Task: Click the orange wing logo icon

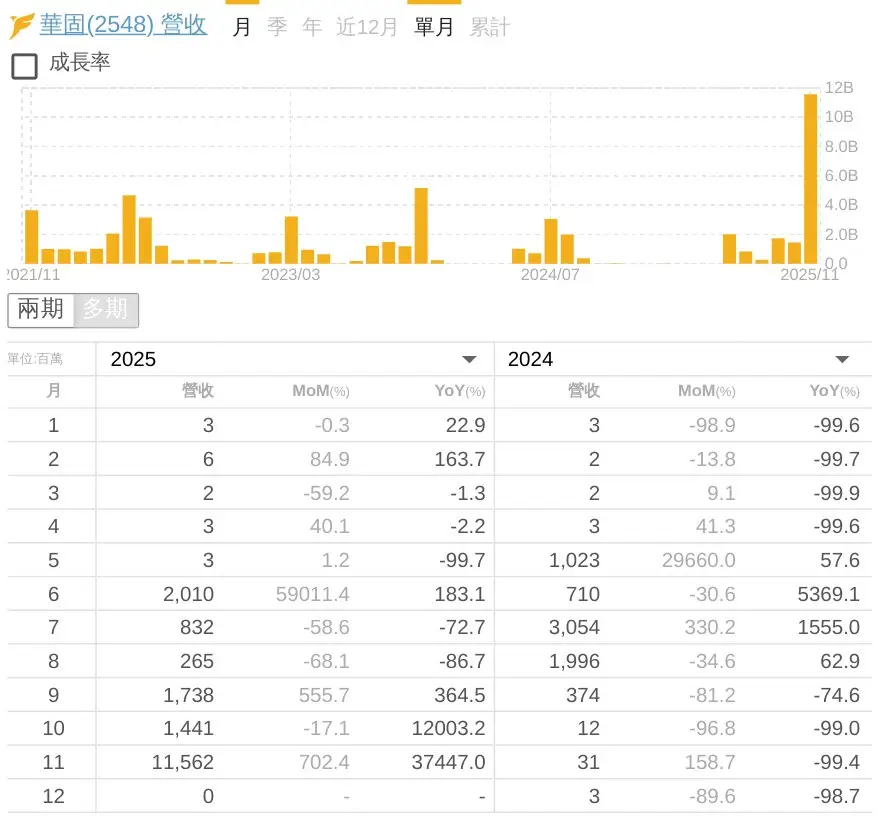Action: coord(22,25)
